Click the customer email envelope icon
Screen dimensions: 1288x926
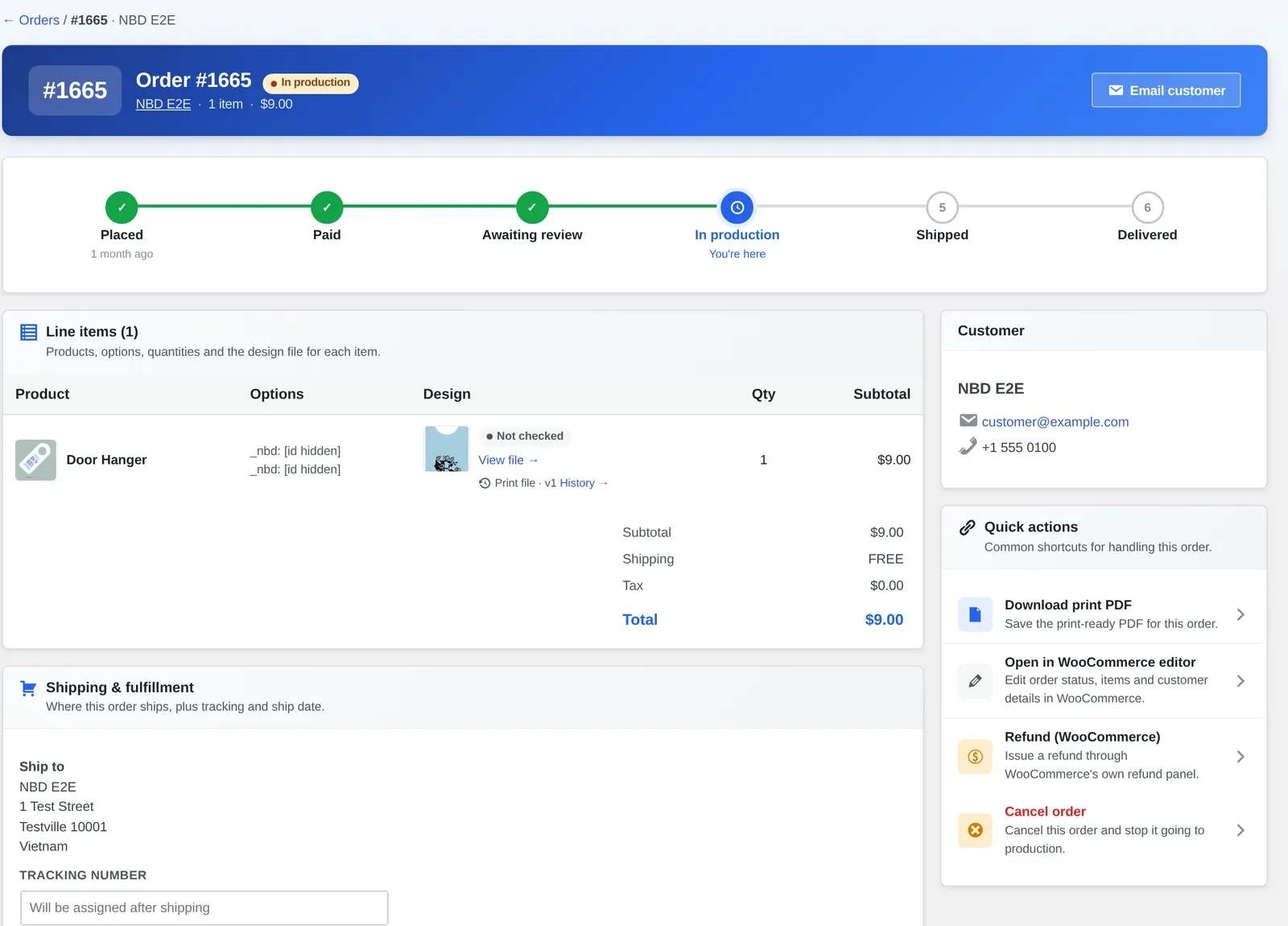968,420
